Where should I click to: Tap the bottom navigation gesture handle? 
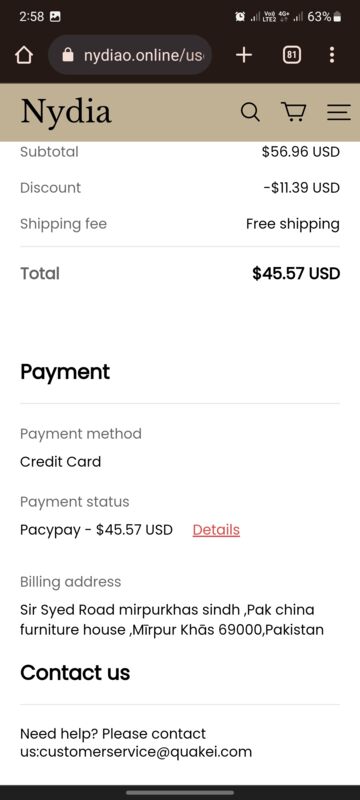tap(180, 792)
